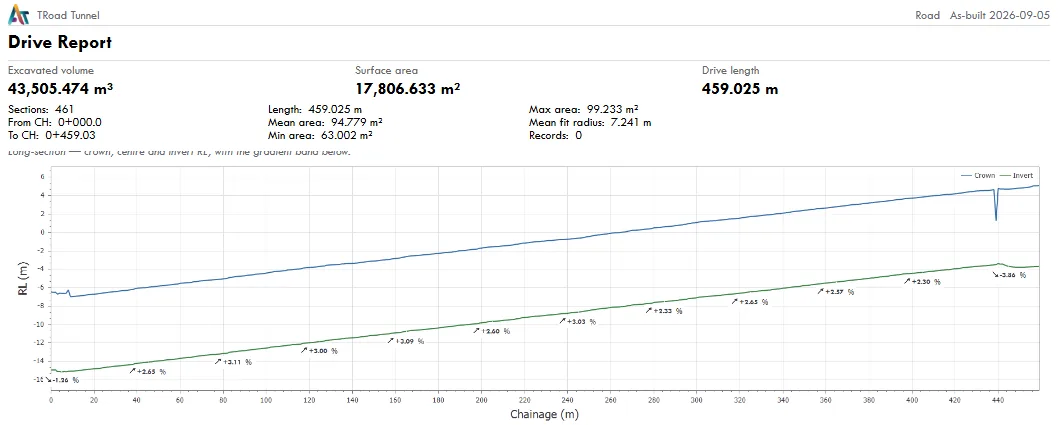The image size is (1058, 425).
Task: Click the 'Chainage (m)' axis title
Action: click(x=544, y=414)
